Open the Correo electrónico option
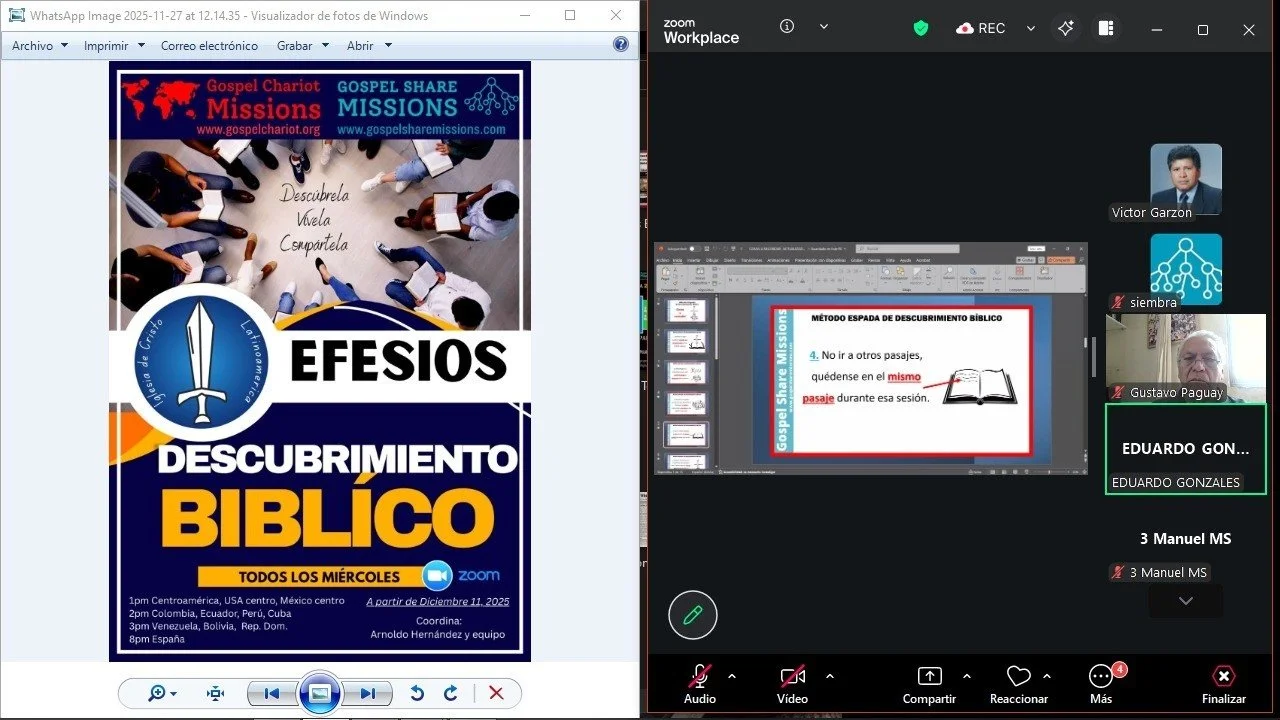The width and height of the screenshot is (1280, 720). coord(209,45)
